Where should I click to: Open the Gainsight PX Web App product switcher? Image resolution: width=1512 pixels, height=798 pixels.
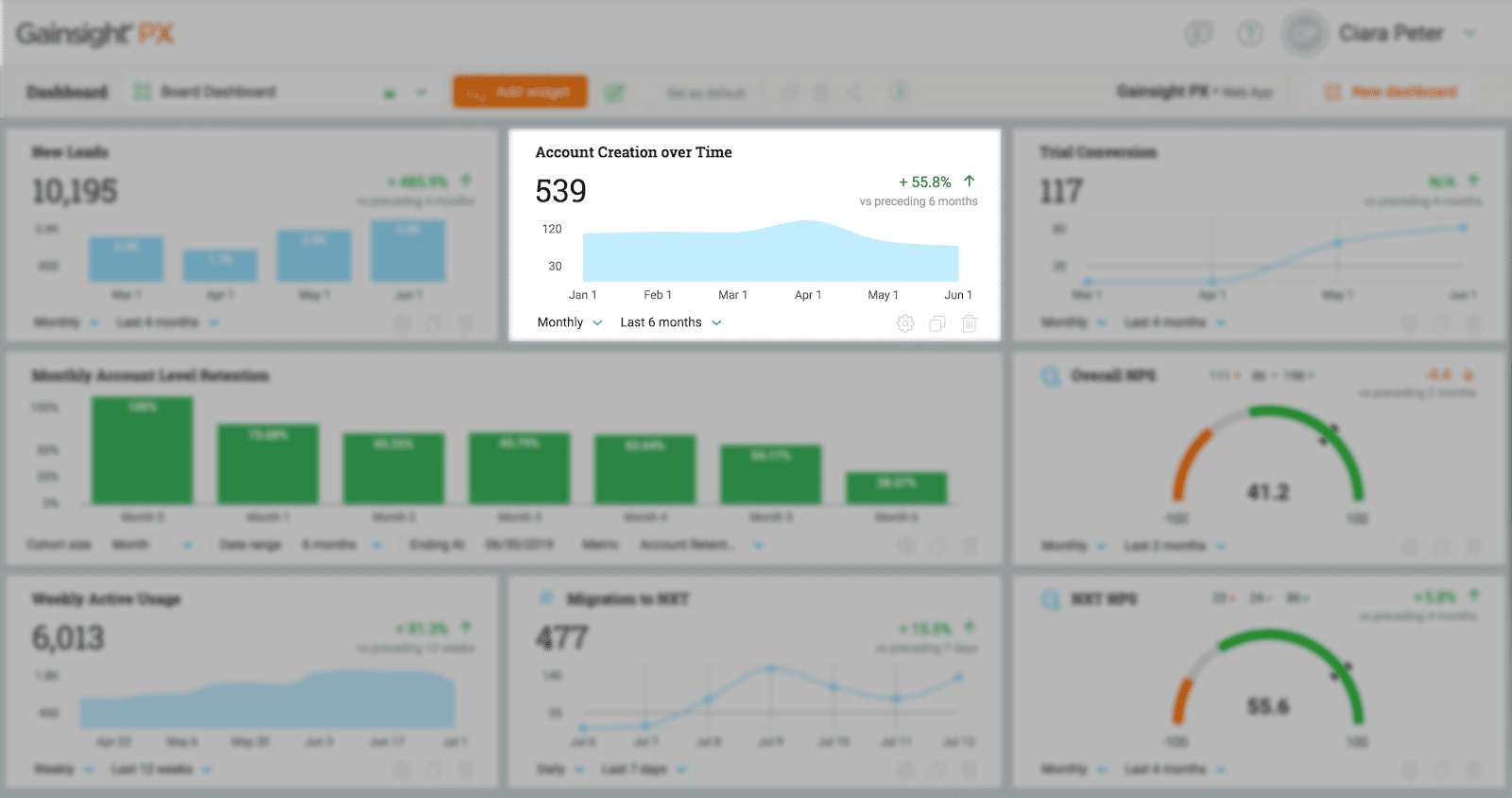tap(1194, 92)
